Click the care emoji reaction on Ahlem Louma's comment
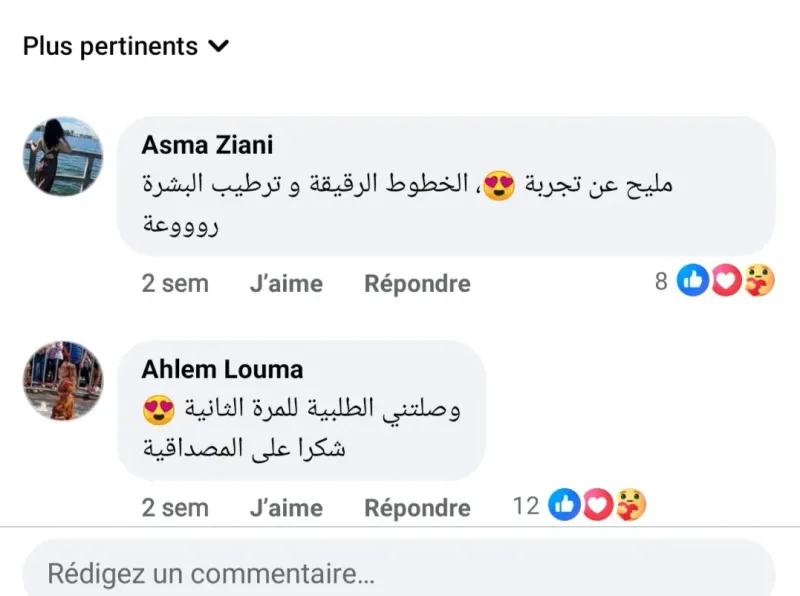The height and width of the screenshot is (596, 800). 630,506
